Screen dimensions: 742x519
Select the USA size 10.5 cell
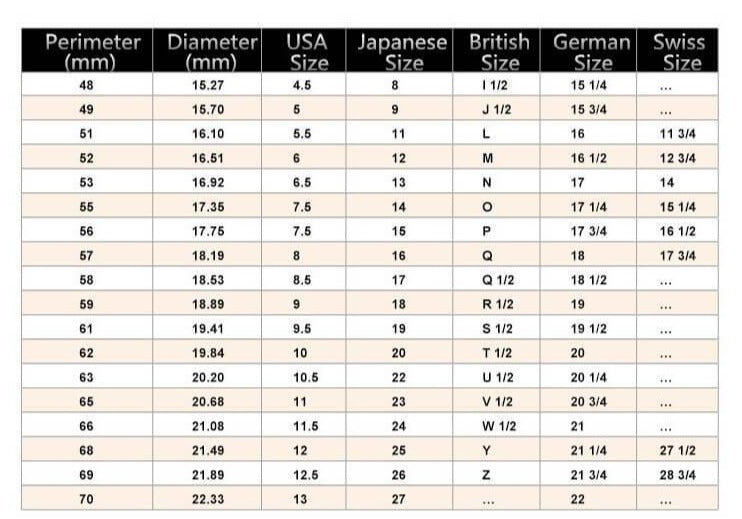(x=304, y=377)
